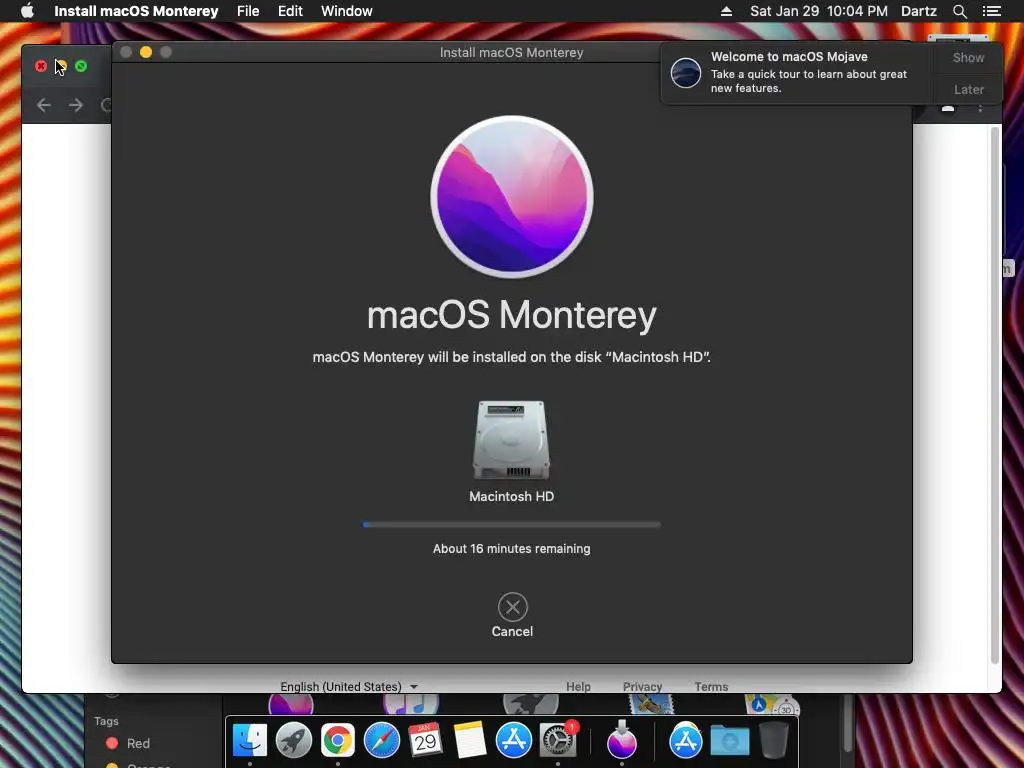Open the Window menu
Screen dimensions: 1024x768
click(347, 11)
